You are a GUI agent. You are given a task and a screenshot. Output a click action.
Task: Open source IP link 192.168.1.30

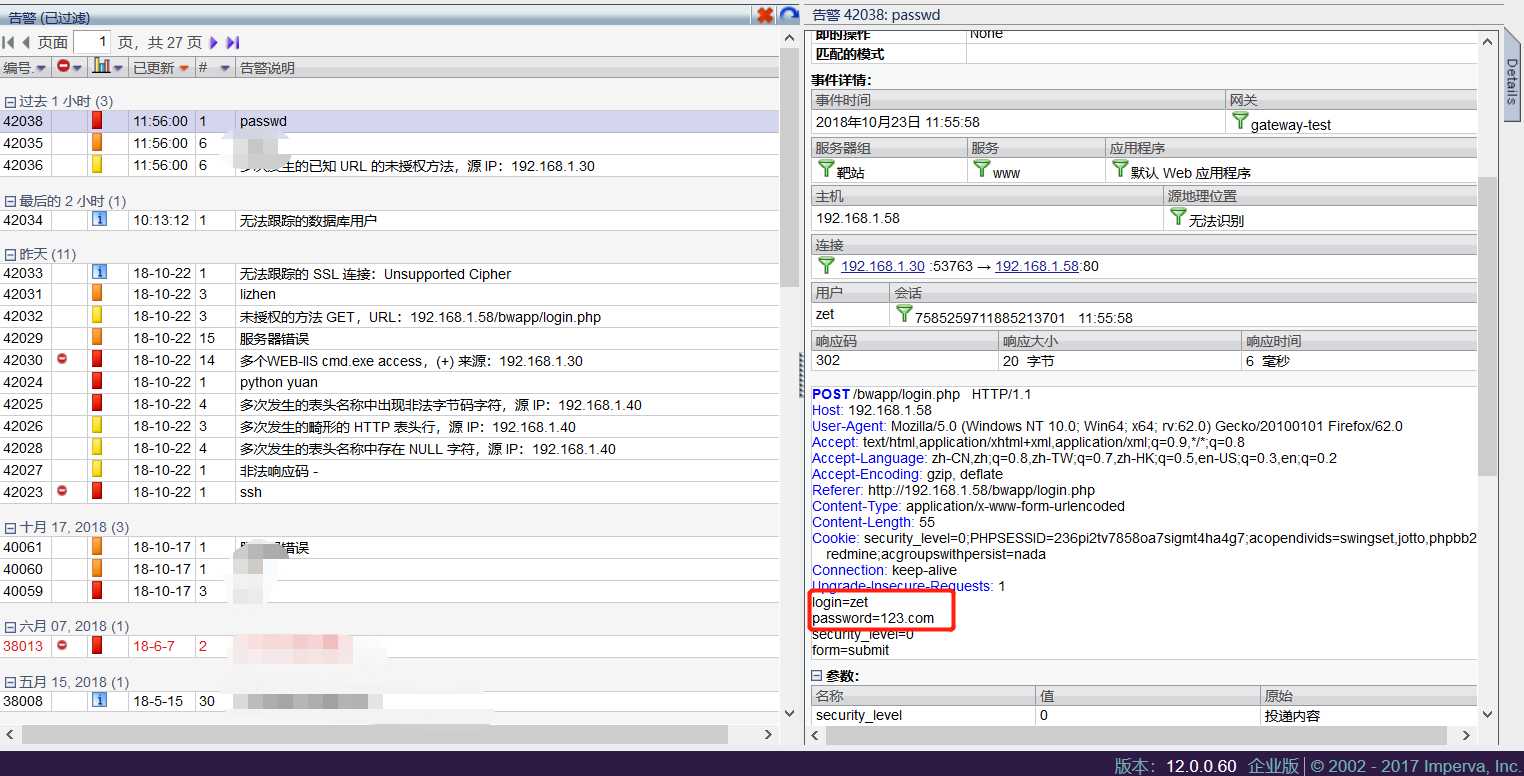(x=883, y=266)
